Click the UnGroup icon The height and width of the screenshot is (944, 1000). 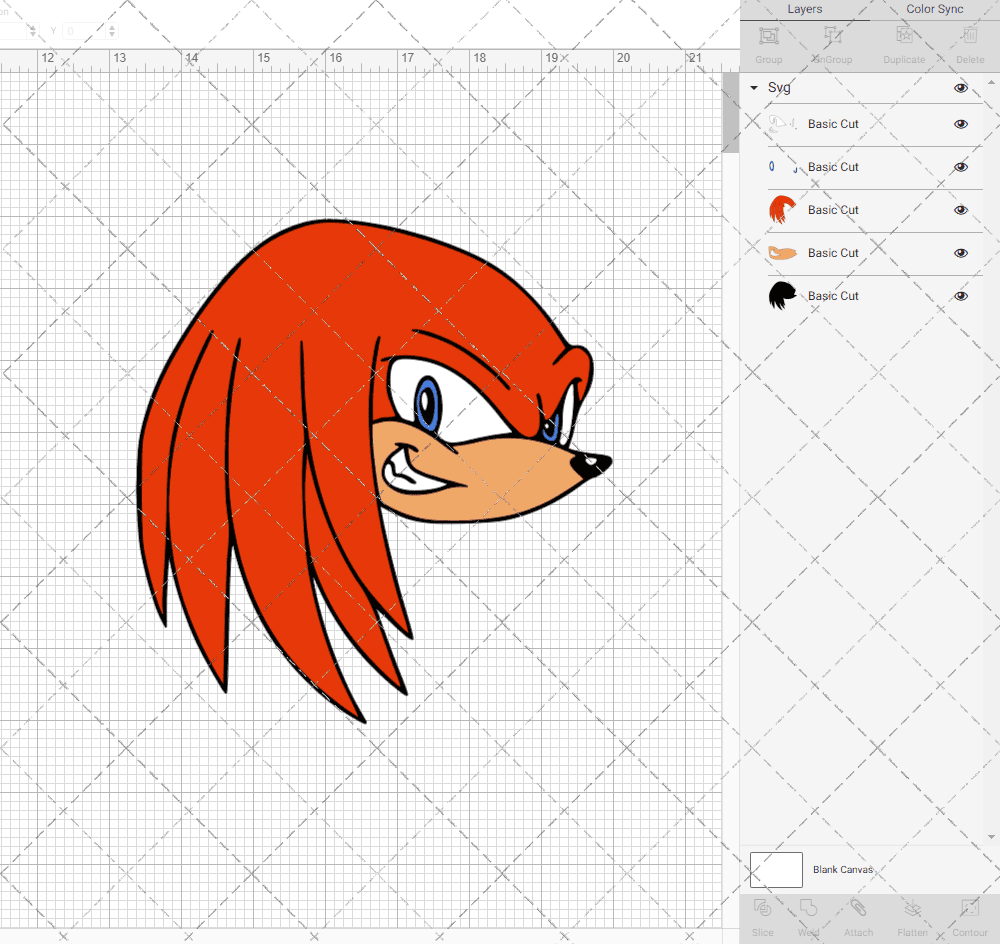832,36
